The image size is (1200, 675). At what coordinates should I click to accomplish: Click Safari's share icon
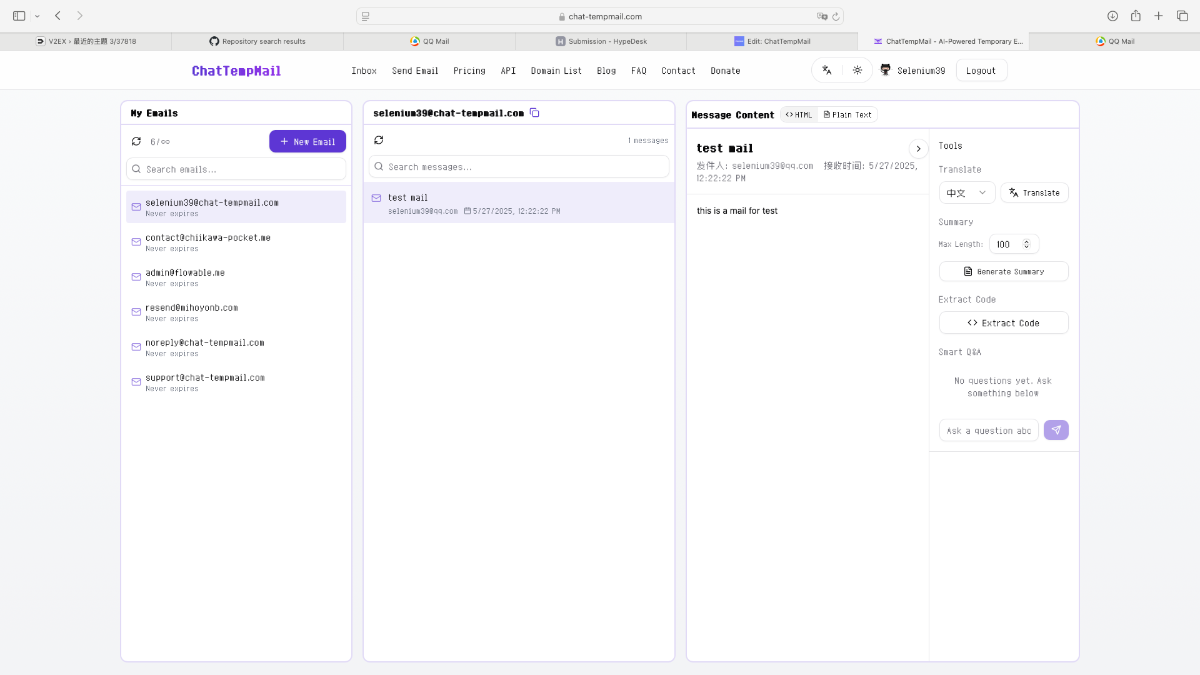[1135, 16]
